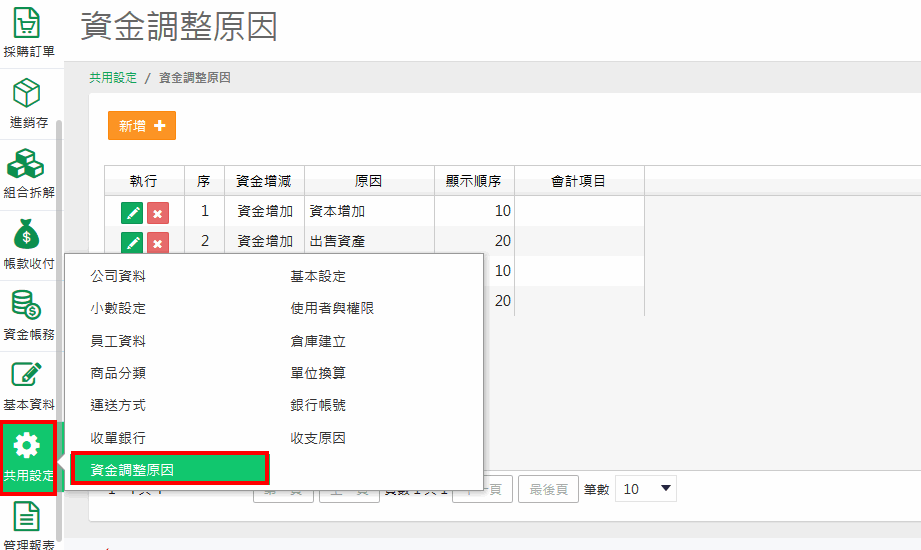
Task: Choose 商品分類 from the popup menu
Action: (118, 373)
